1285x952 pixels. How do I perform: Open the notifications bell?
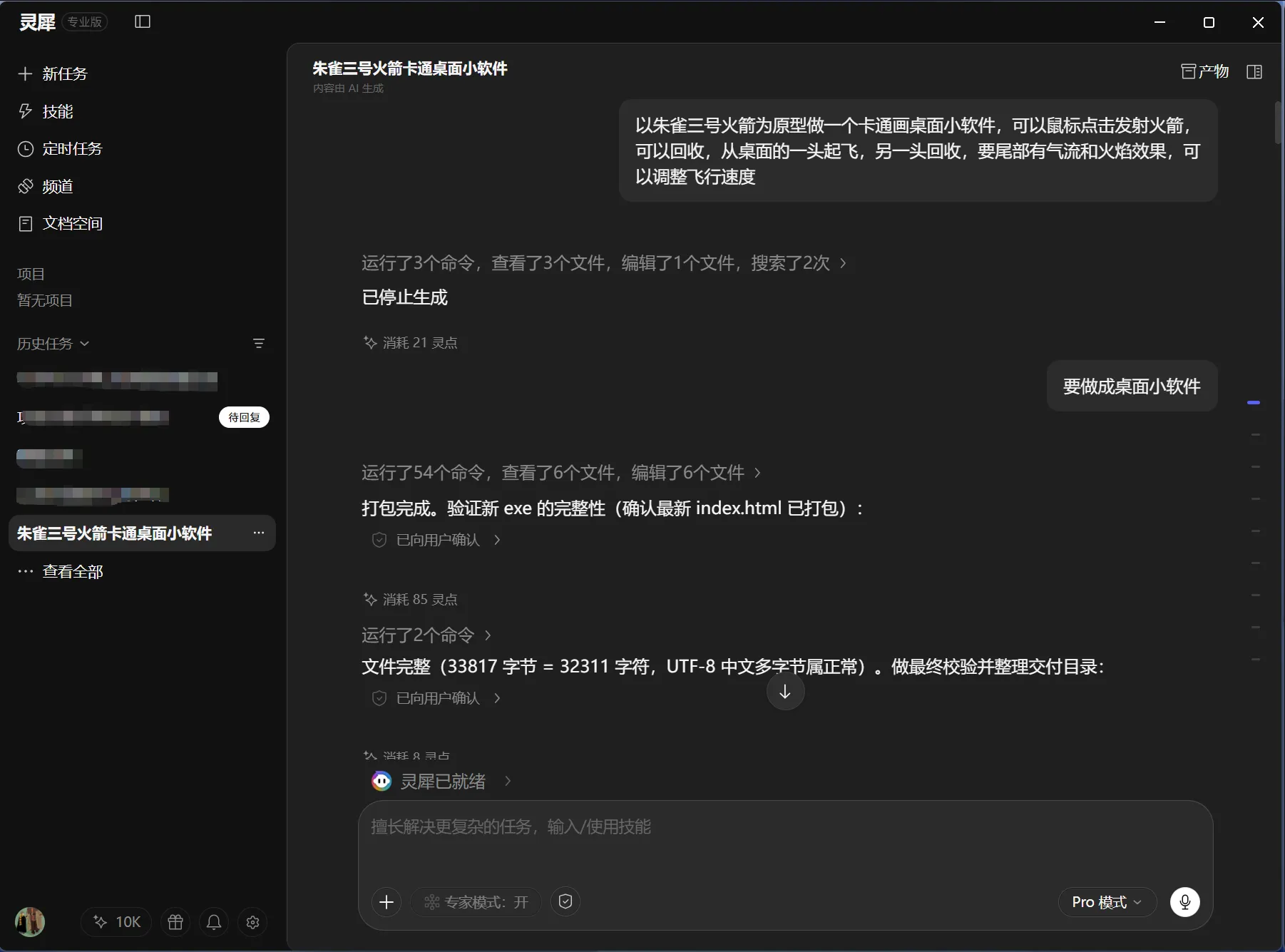214,922
